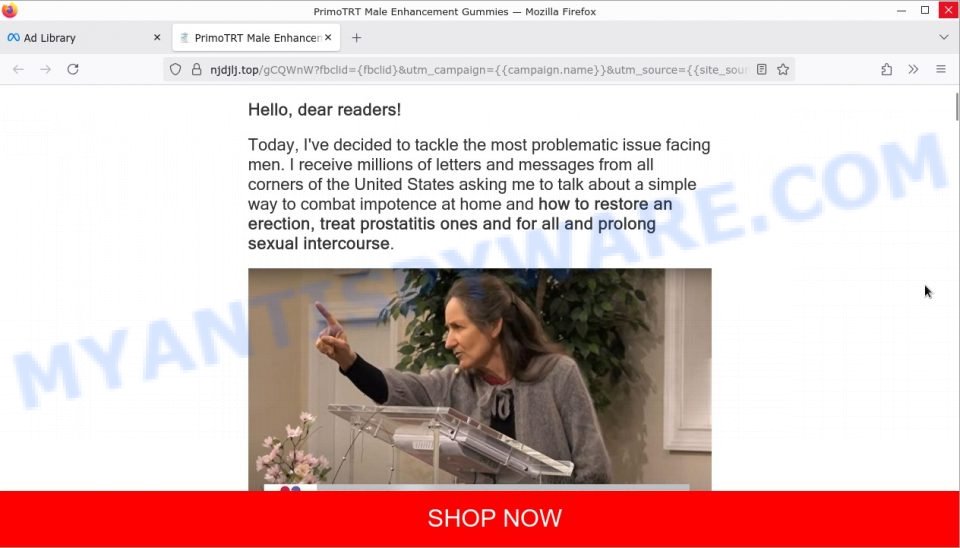Viewport: 960px width, 548px height.
Task: Click the woman at podium image
Action: [479, 380]
